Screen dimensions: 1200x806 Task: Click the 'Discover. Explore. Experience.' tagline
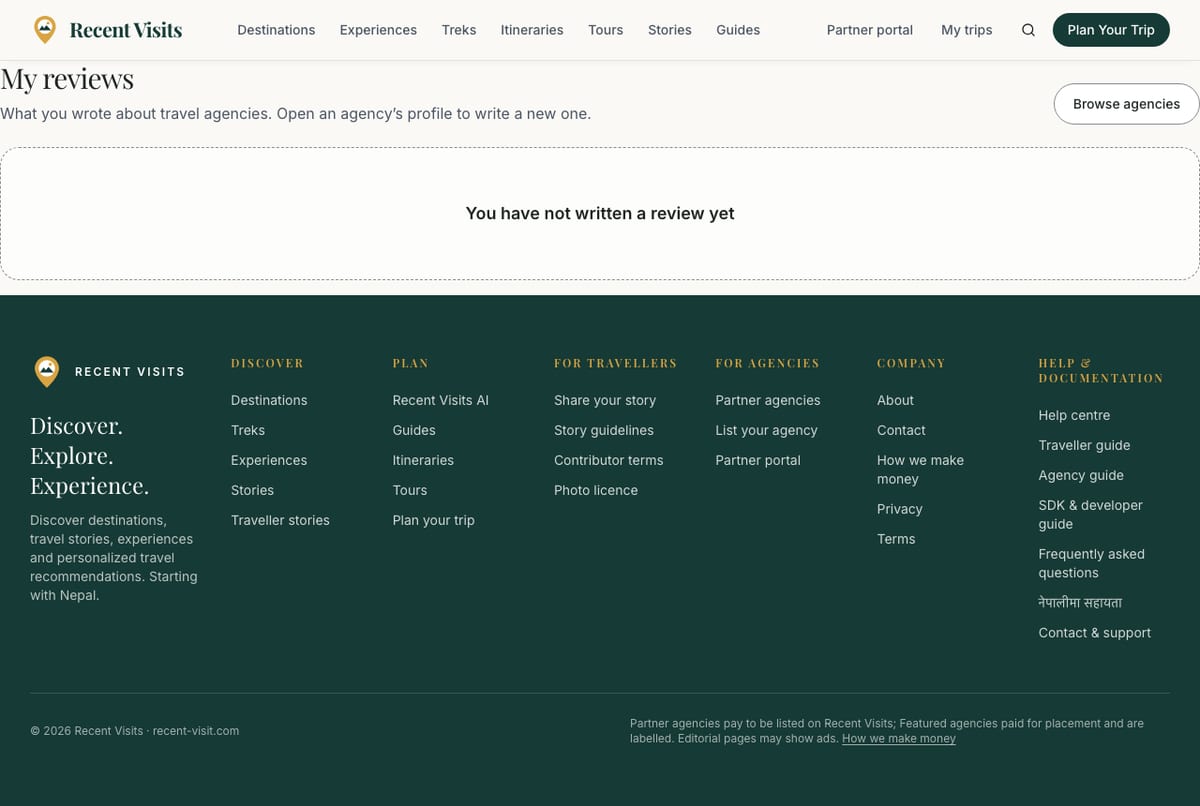90,456
